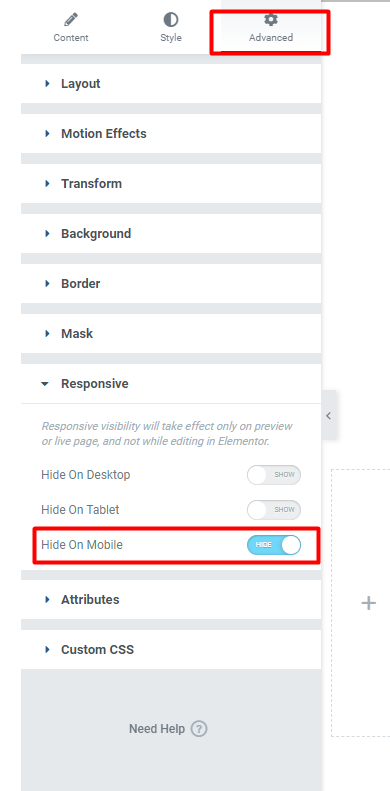The width and height of the screenshot is (390, 791).
Task: Collapse the panel with the side chevron
Action: [x=328, y=416]
